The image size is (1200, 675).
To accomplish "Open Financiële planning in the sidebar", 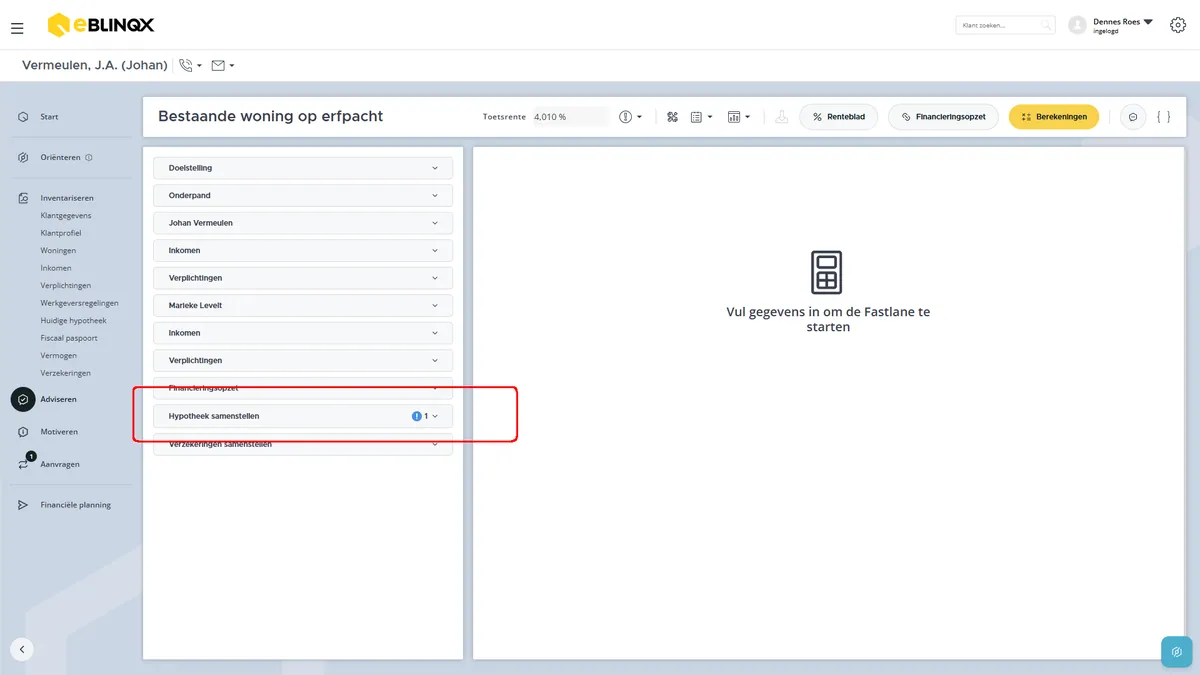I will (75, 505).
